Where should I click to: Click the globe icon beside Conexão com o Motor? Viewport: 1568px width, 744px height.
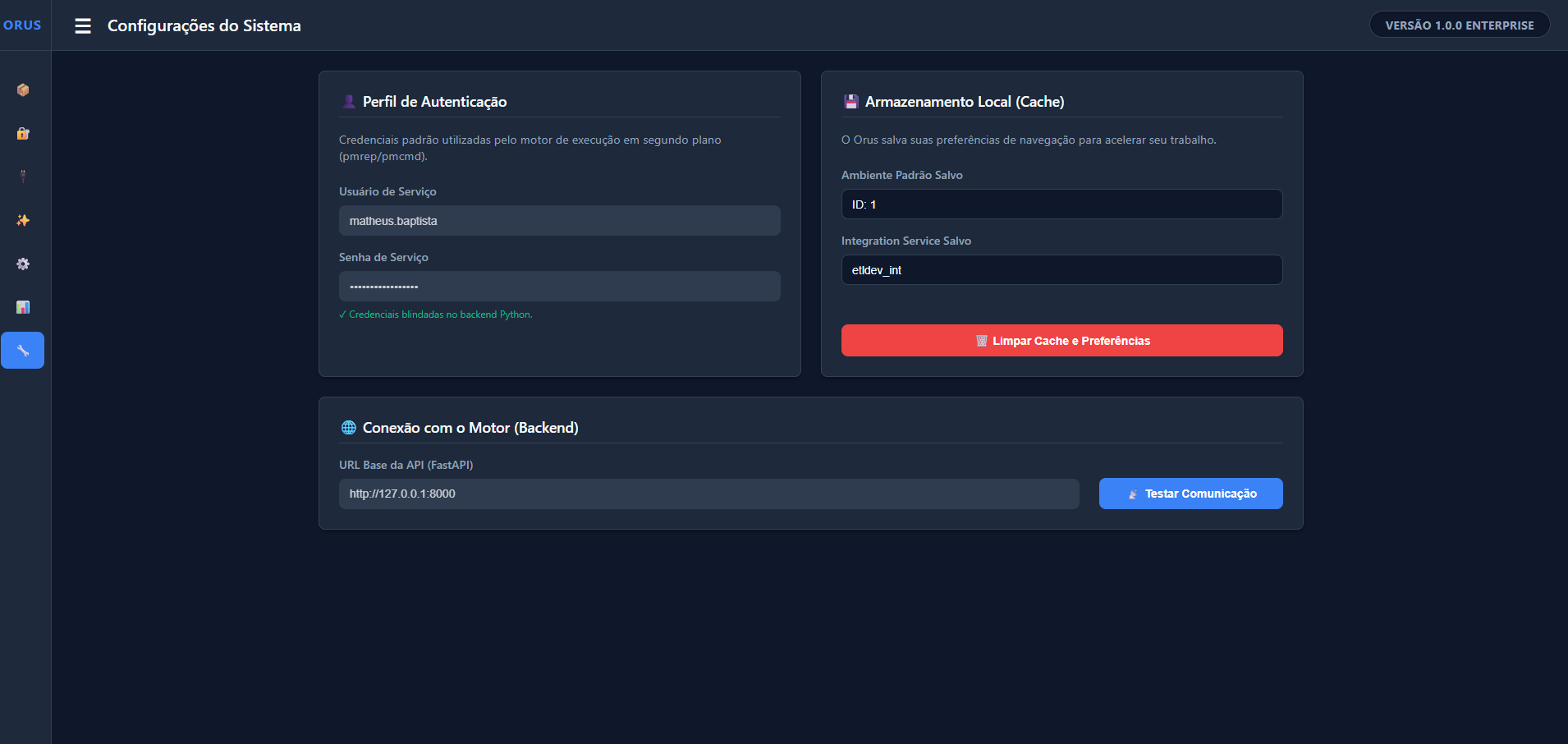(x=348, y=428)
